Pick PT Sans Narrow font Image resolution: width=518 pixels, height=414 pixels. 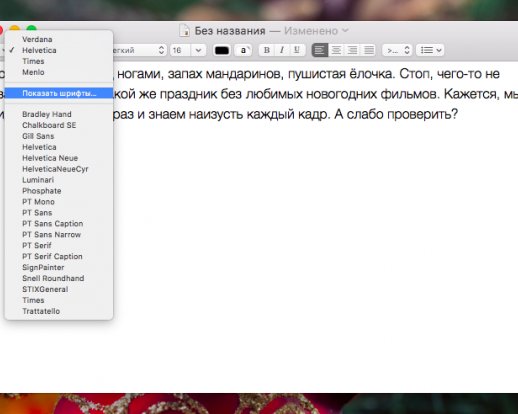click(x=59, y=235)
